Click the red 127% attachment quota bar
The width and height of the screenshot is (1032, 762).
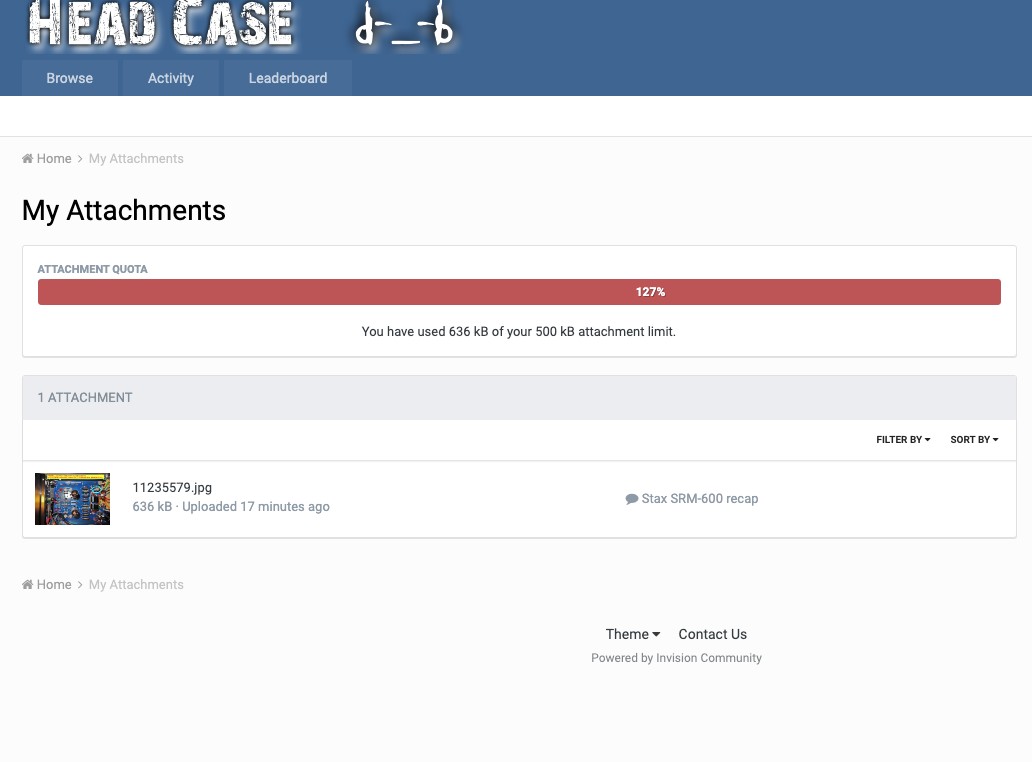519,292
